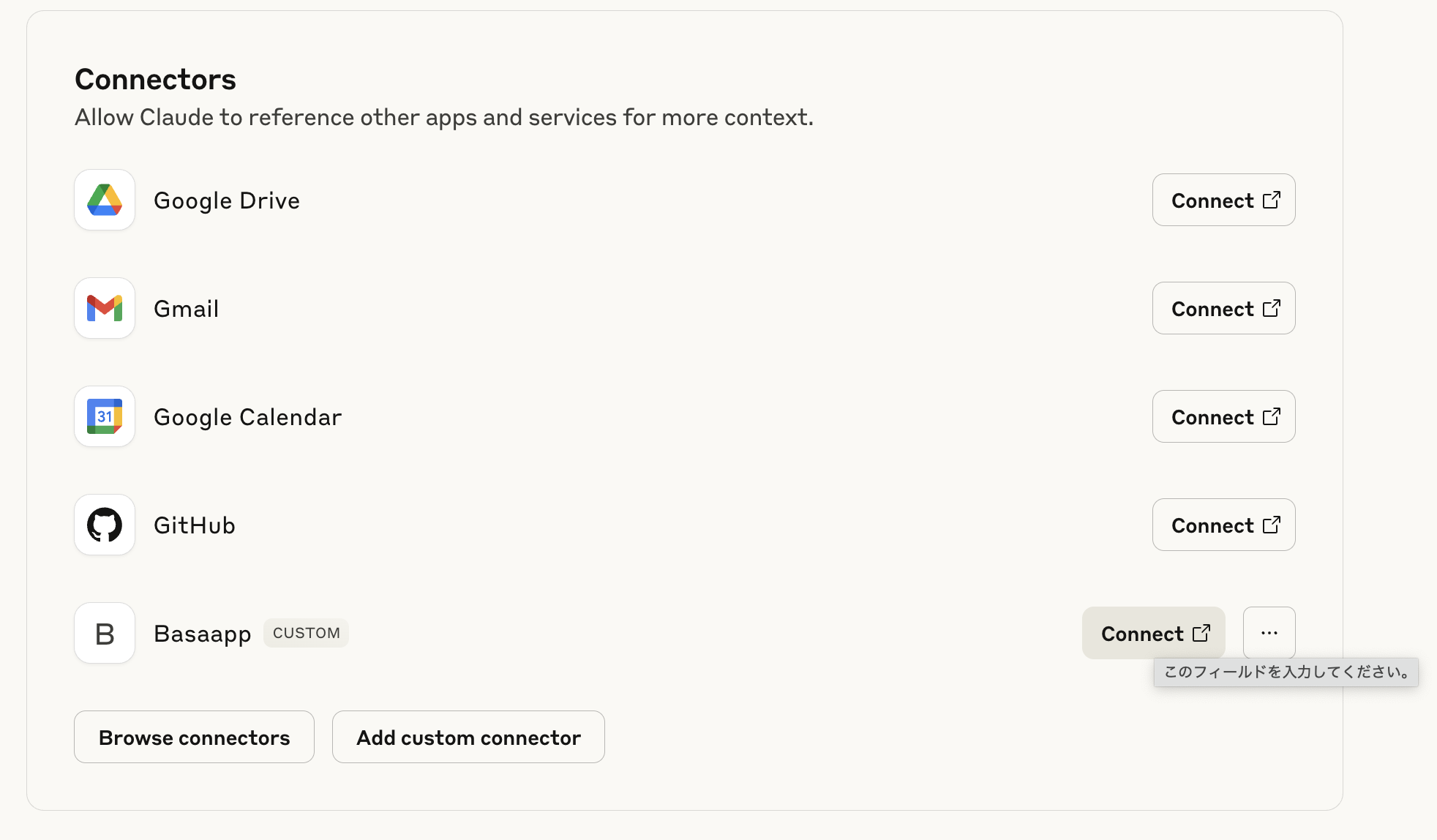
Task: Select the Google Calendar label text
Action: click(x=247, y=417)
